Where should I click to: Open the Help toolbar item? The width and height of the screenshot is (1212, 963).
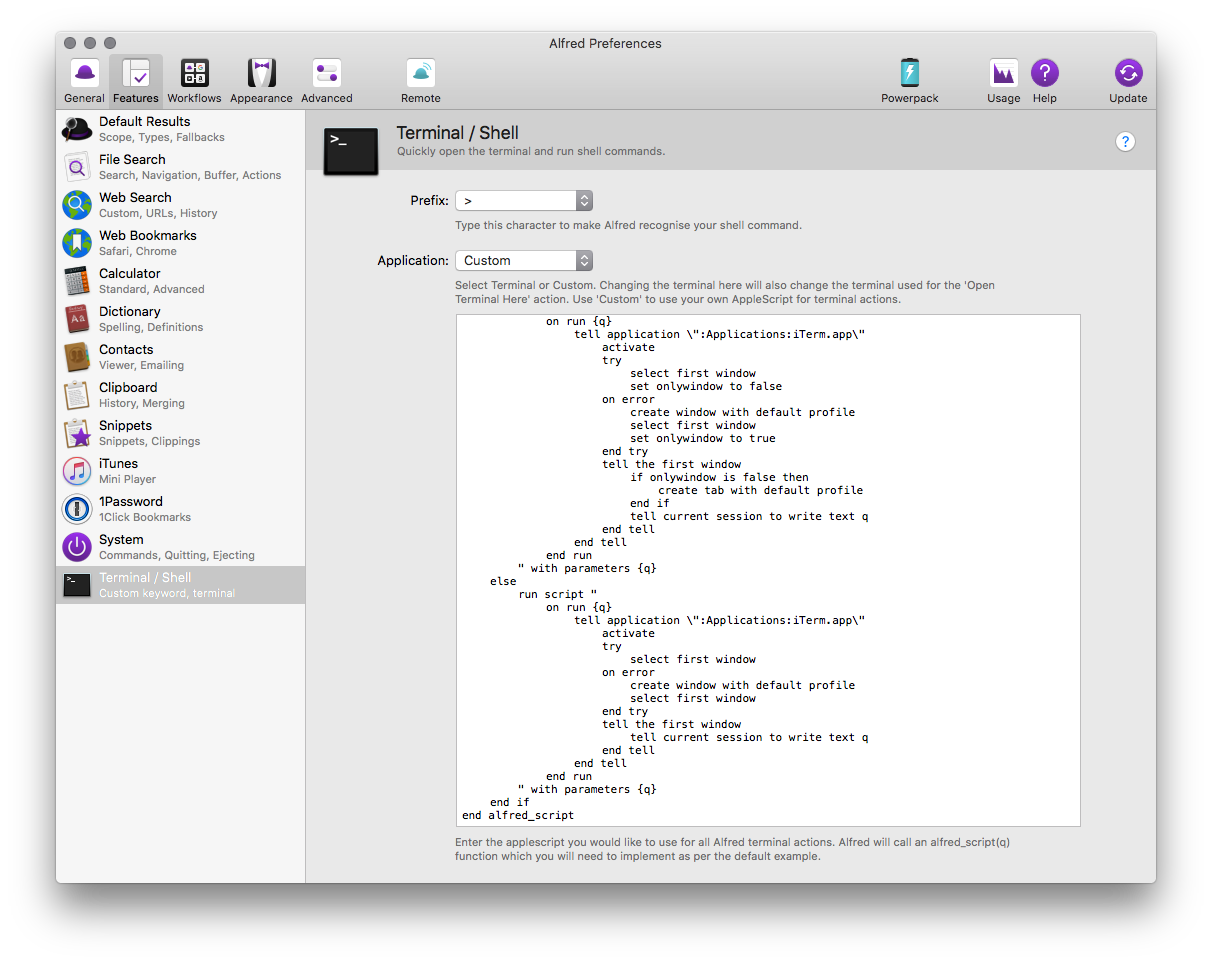(1044, 81)
